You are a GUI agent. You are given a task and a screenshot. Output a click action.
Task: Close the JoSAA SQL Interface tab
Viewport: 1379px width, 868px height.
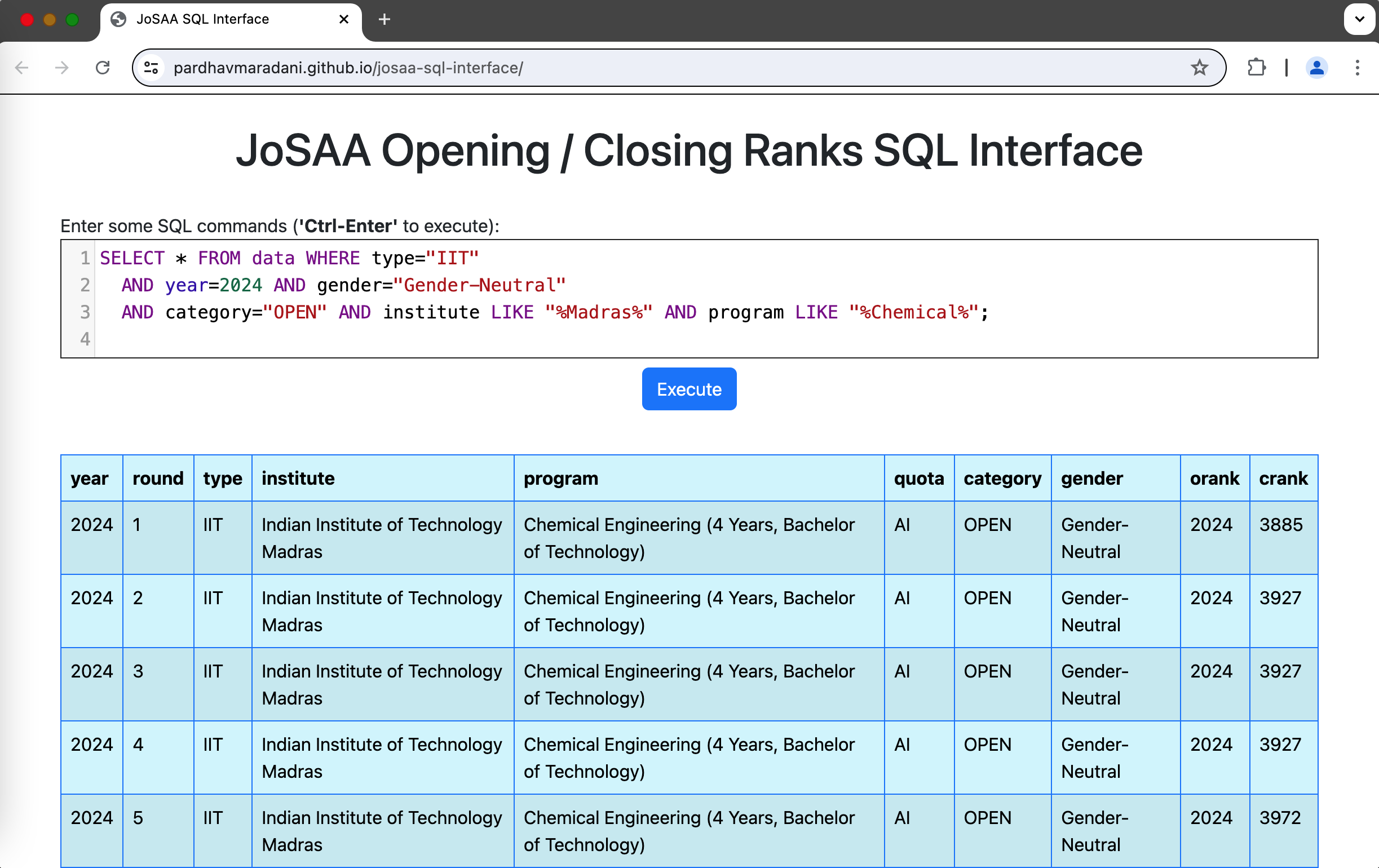pyautogui.click(x=343, y=20)
